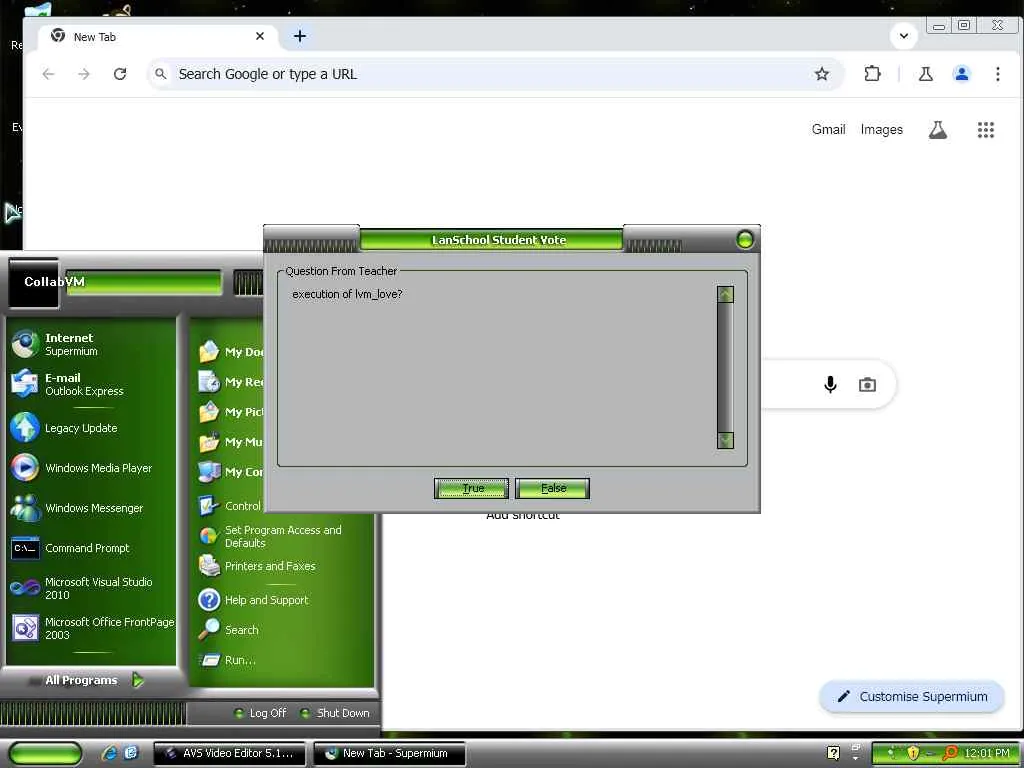Click Shut Down

point(336,712)
